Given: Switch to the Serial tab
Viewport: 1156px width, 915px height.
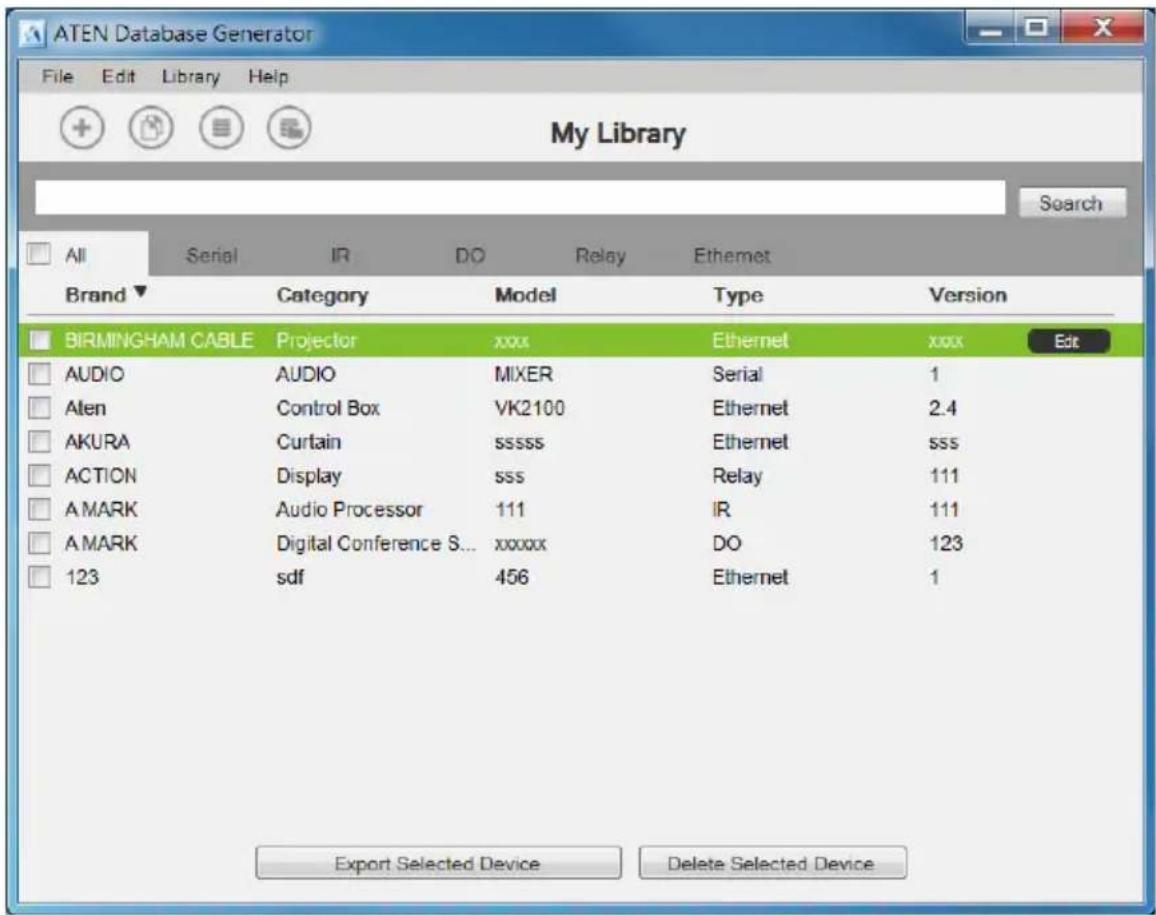Looking at the screenshot, I should point(212,256).
